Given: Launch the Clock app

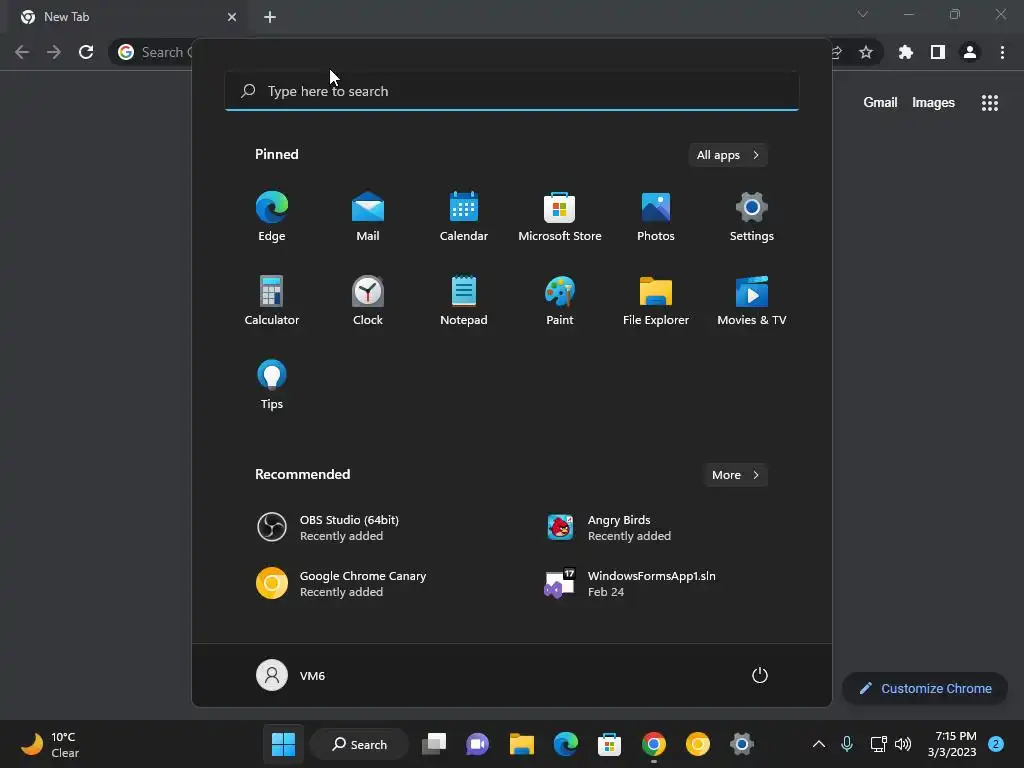Looking at the screenshot, I should coord(368,300).
